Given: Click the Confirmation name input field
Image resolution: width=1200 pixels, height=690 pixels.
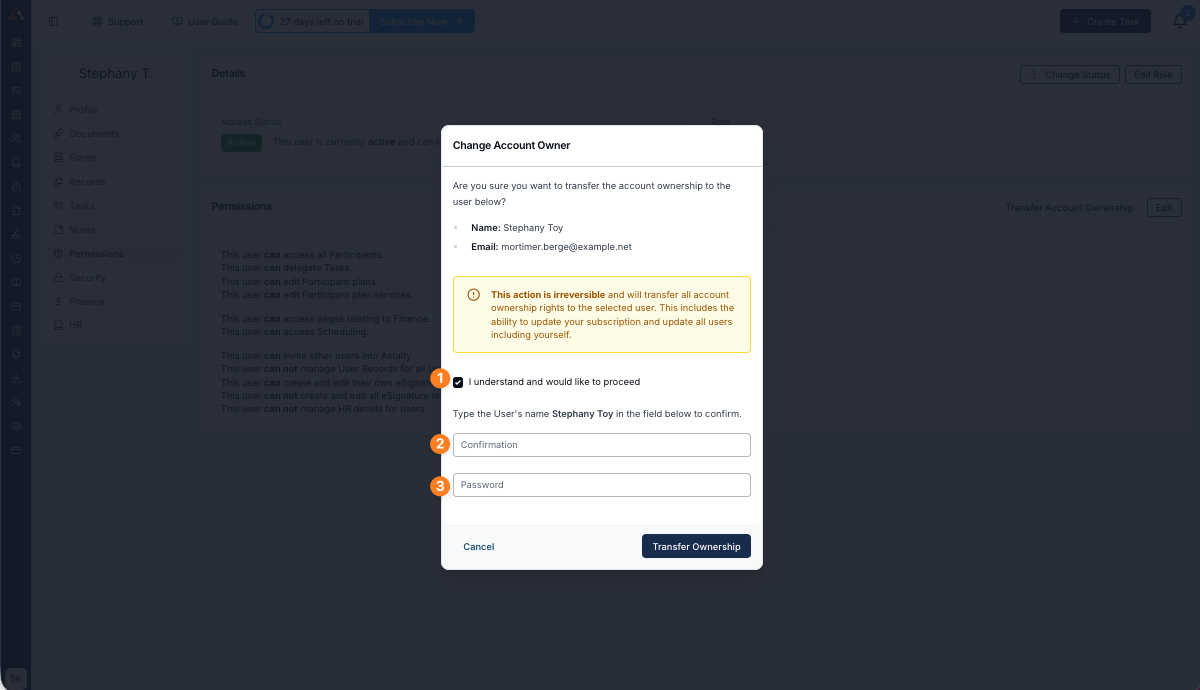Looking at the screenshot, I should [601, 445].
